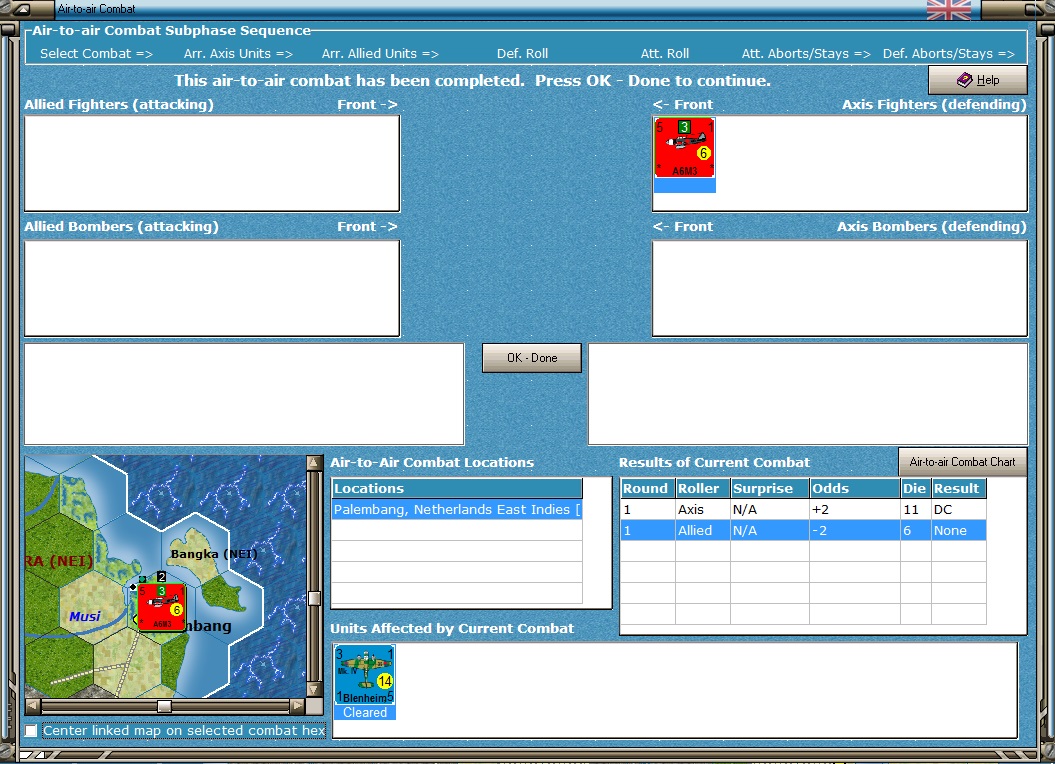Click the map vertical scrollbar thumb

coord(314,598)
